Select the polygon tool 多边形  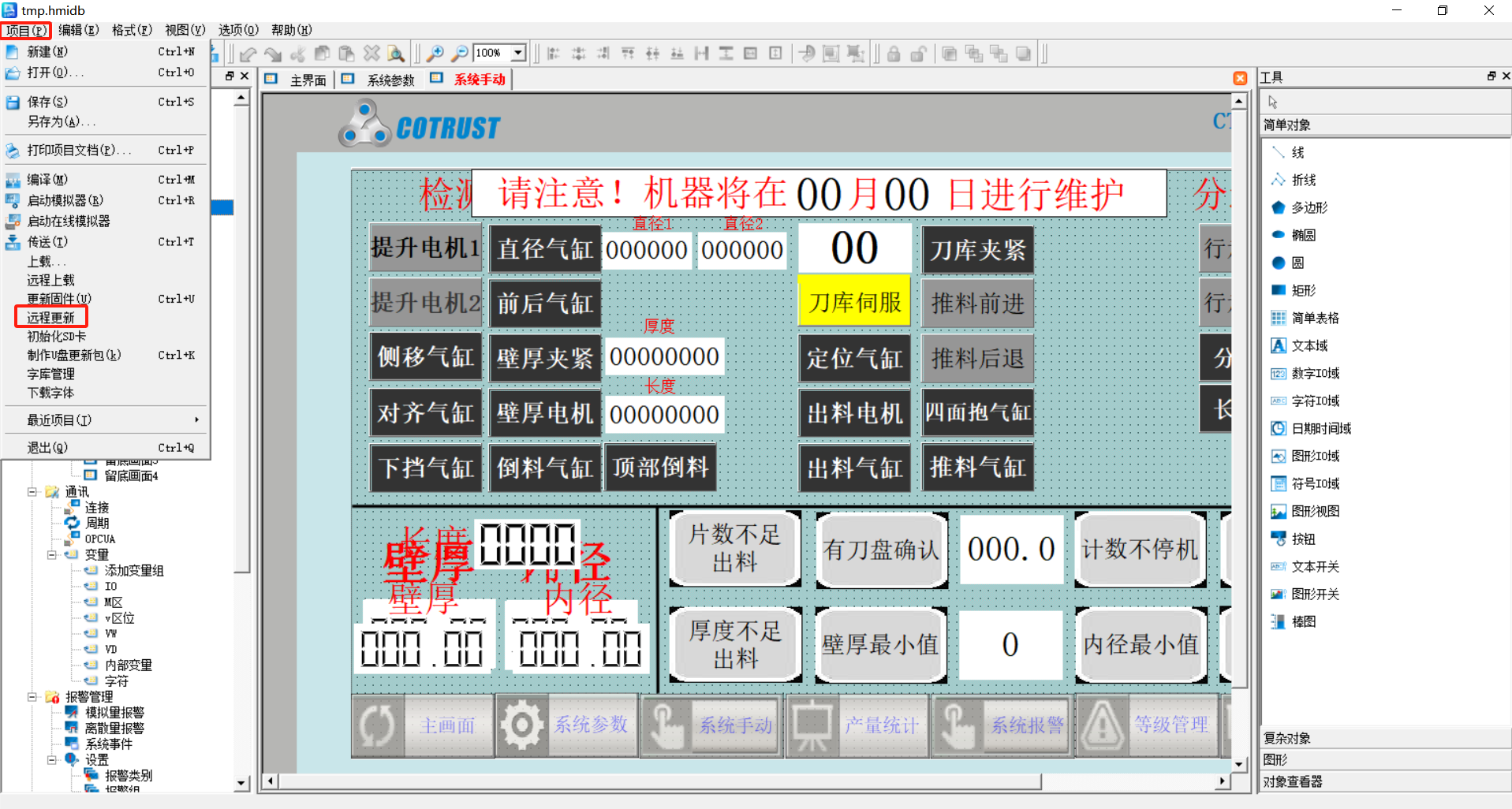point(1309,207)
